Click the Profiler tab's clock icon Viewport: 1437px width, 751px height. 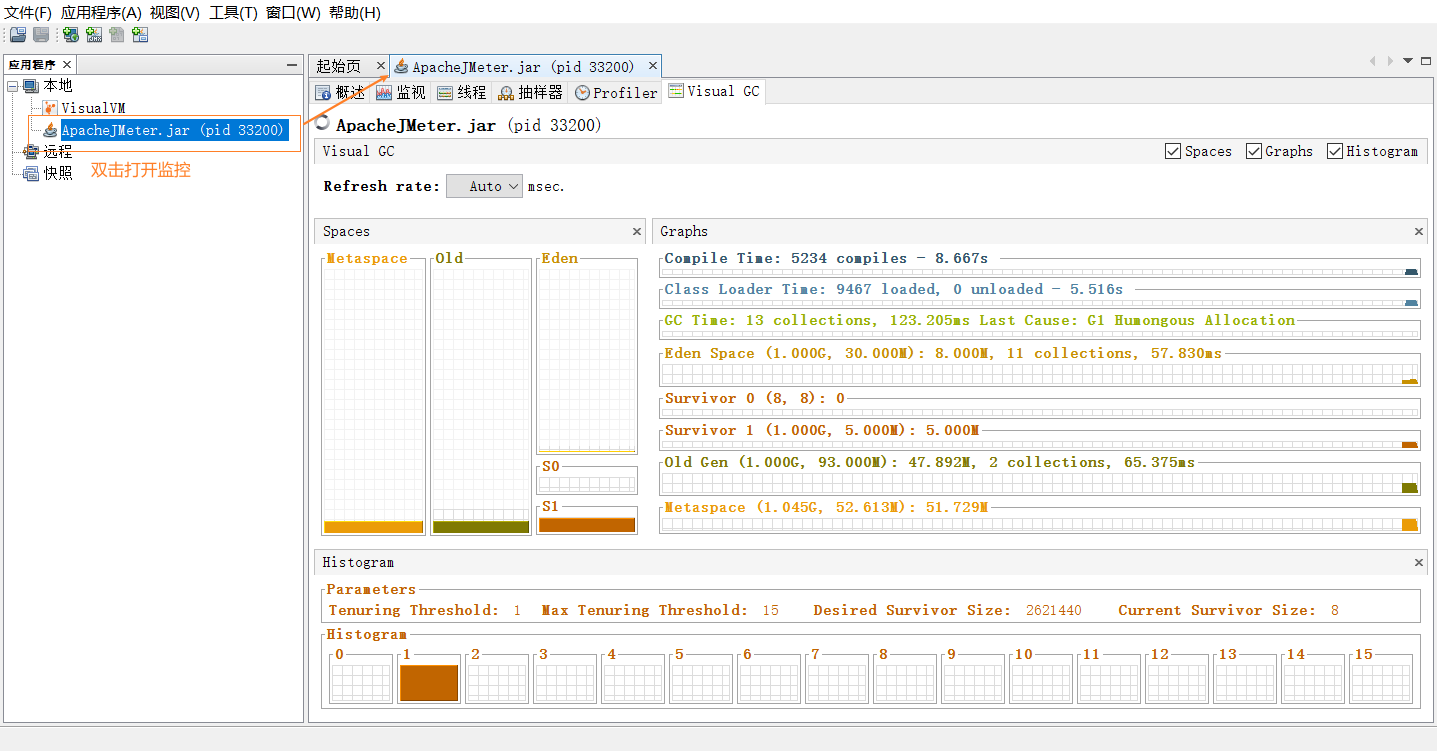tap(582, 93)
